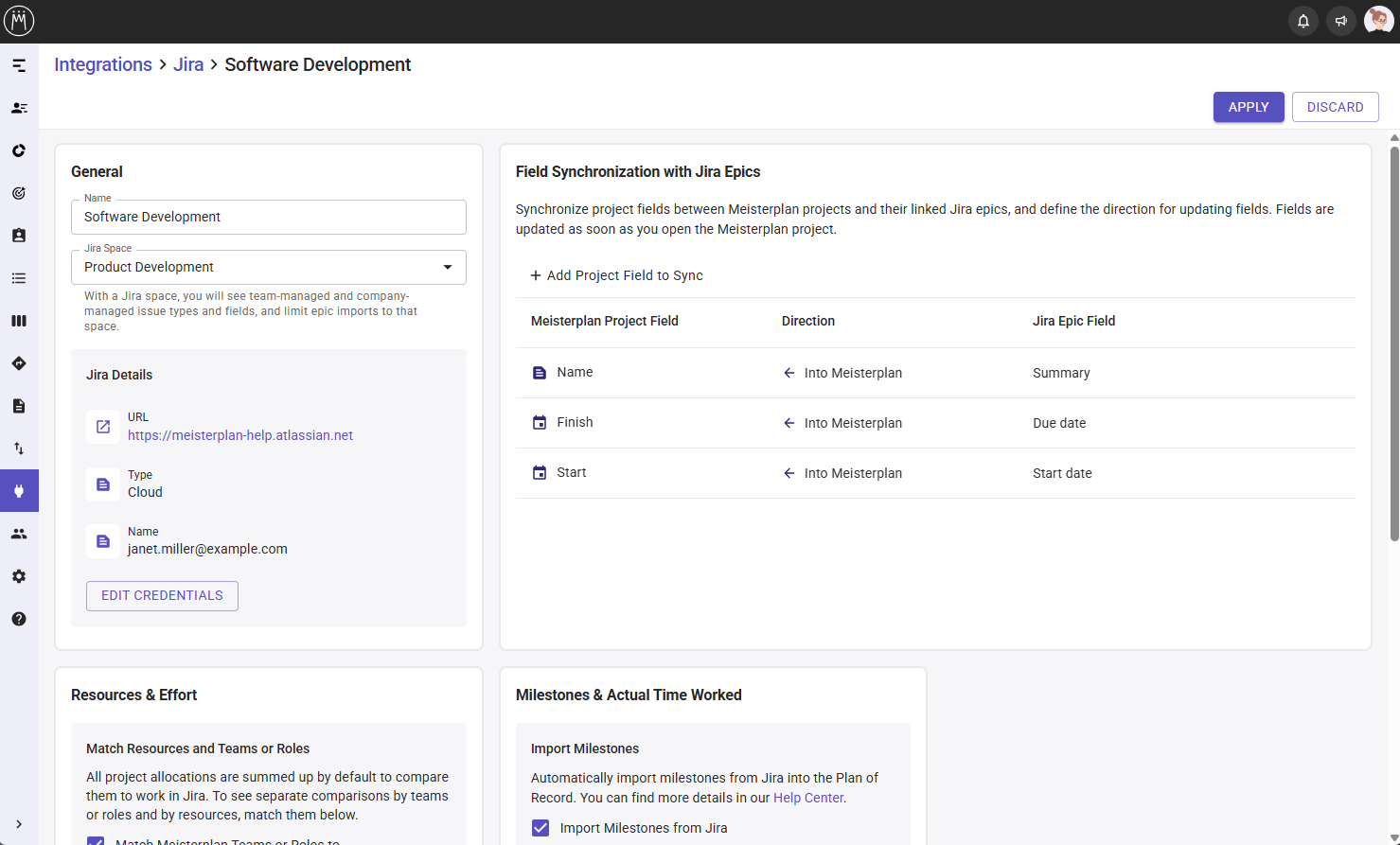Click the DISCARD button
The width and height of the screenshot is (1400, 845).
[1335, 107]
